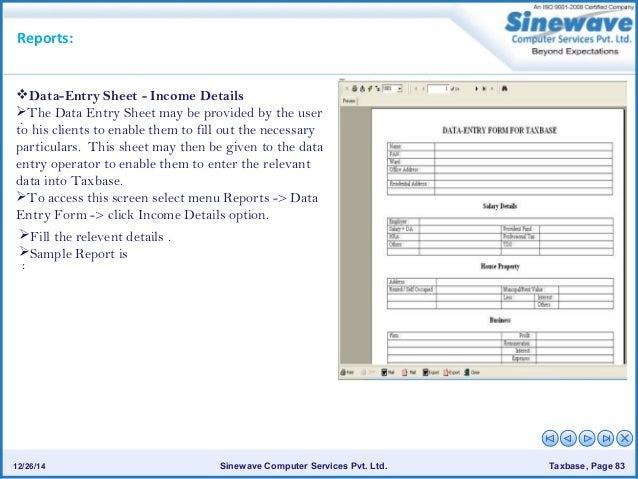Click the Print button at preview bottom

[347, 372]
